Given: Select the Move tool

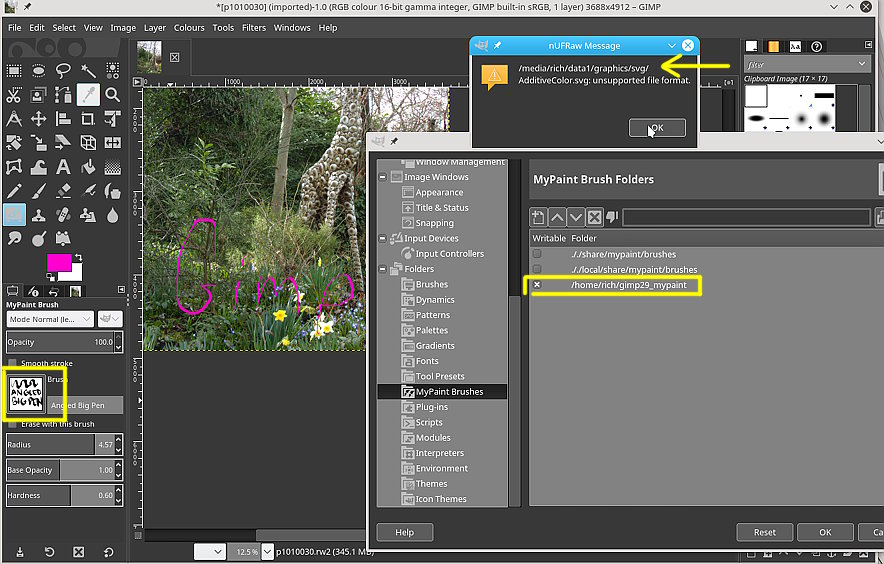Looking at the screenshot, I should pyautogui.click(x=38, y=119).
